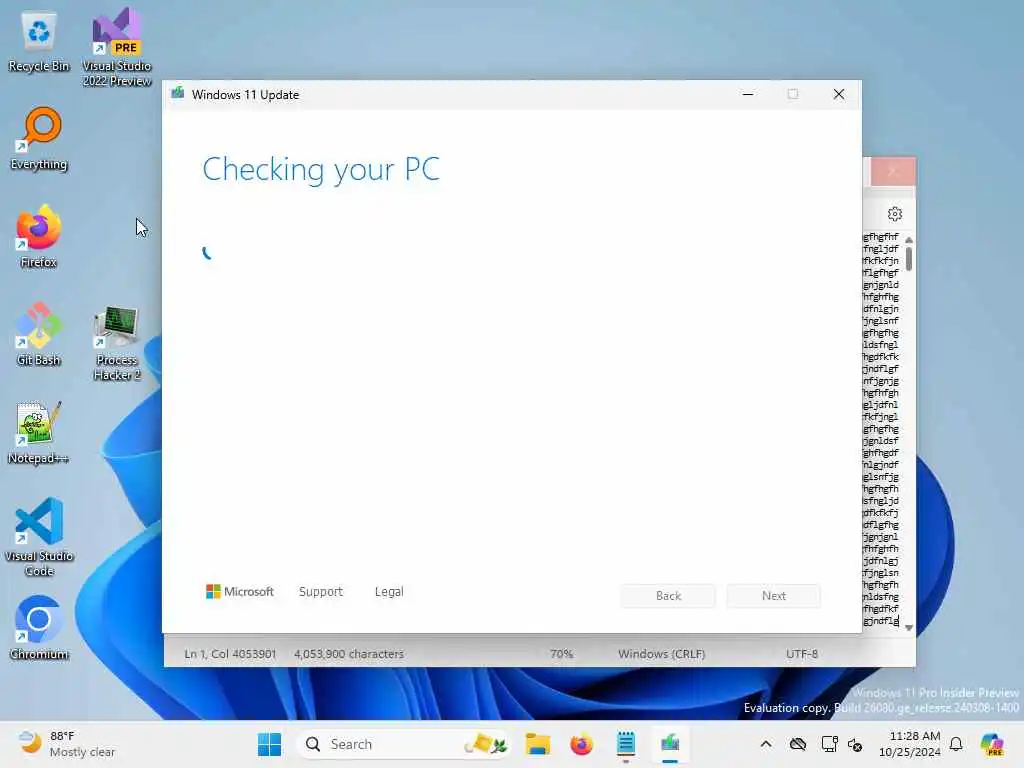The height and width of the screenshot is (768, 1024).
Task: Click the display connection tray icon
Action: coord(829,744)
